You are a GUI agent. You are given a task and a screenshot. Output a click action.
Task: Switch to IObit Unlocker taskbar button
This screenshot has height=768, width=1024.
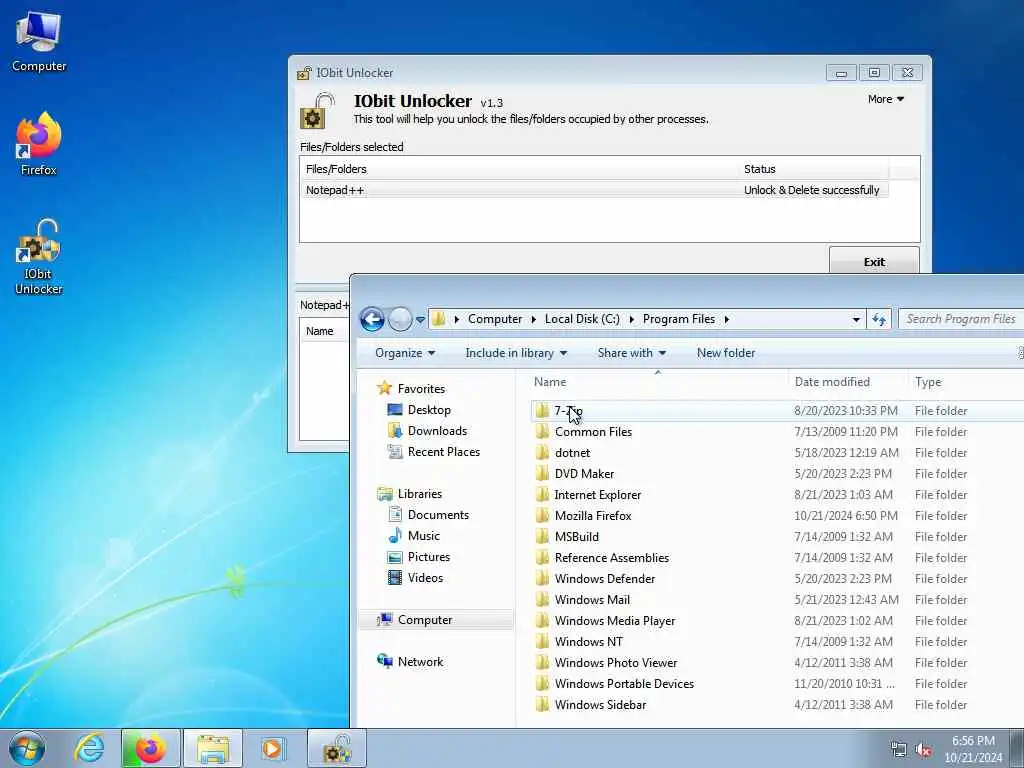click(x=337, y=748)
